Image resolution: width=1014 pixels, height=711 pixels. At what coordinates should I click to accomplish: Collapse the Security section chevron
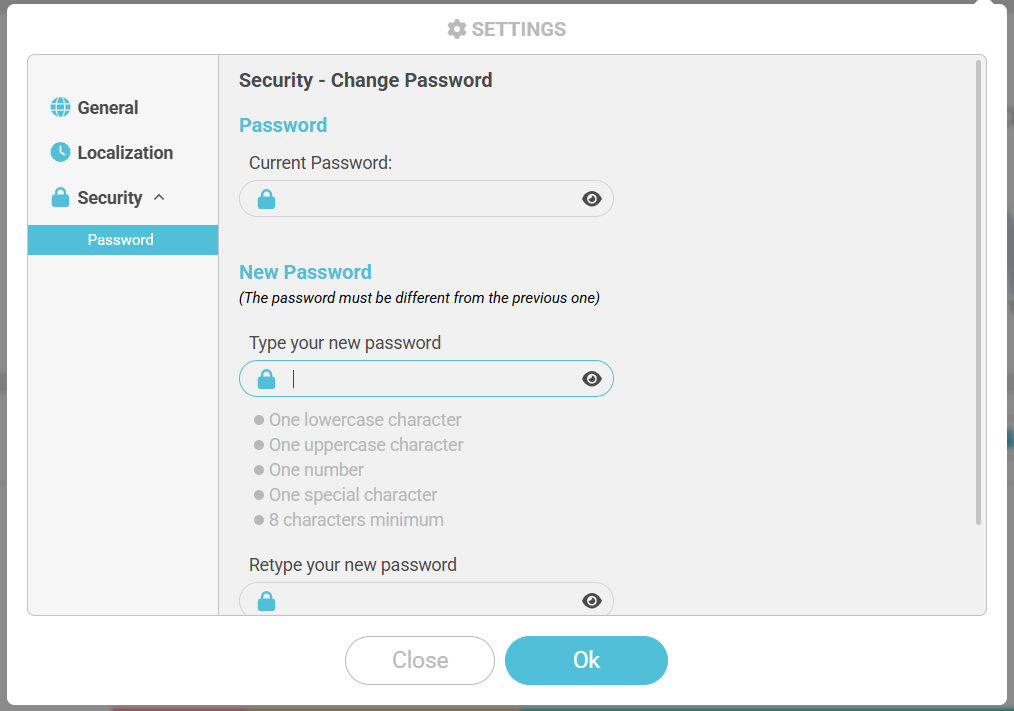159,198
